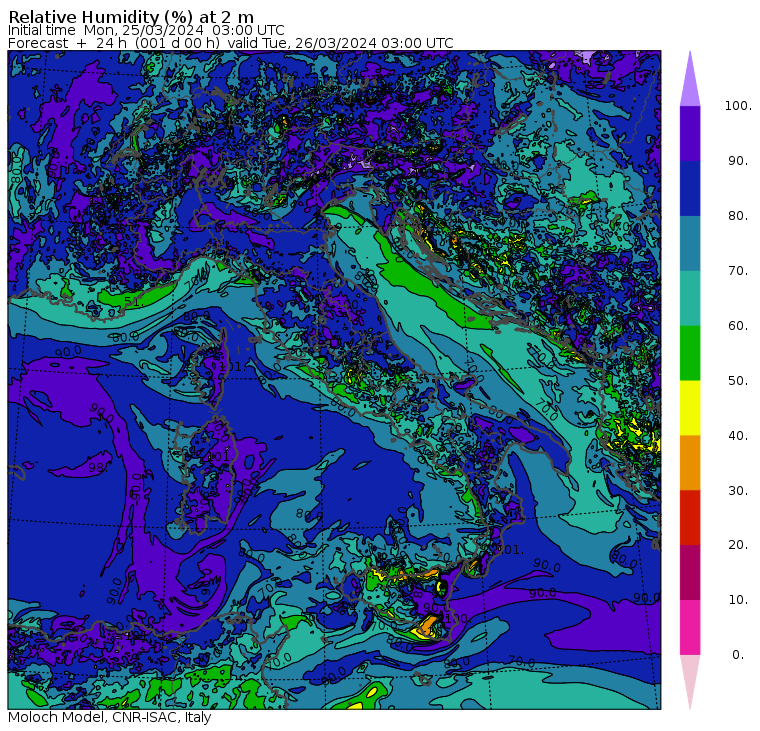Click the '60.' legend label
The height and width of the screenshot is (731, 760).
[x=738, y=326]
